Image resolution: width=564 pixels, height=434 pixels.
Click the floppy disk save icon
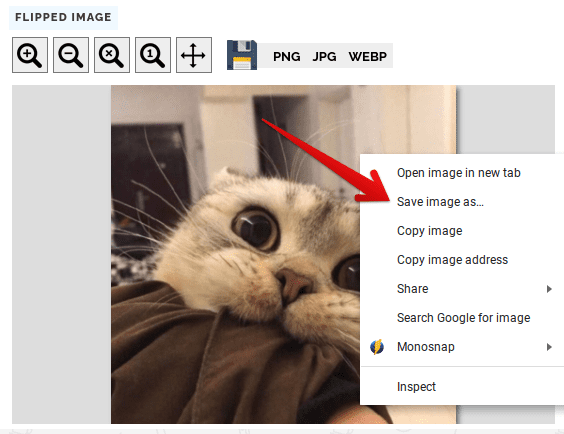click(242, 55)
